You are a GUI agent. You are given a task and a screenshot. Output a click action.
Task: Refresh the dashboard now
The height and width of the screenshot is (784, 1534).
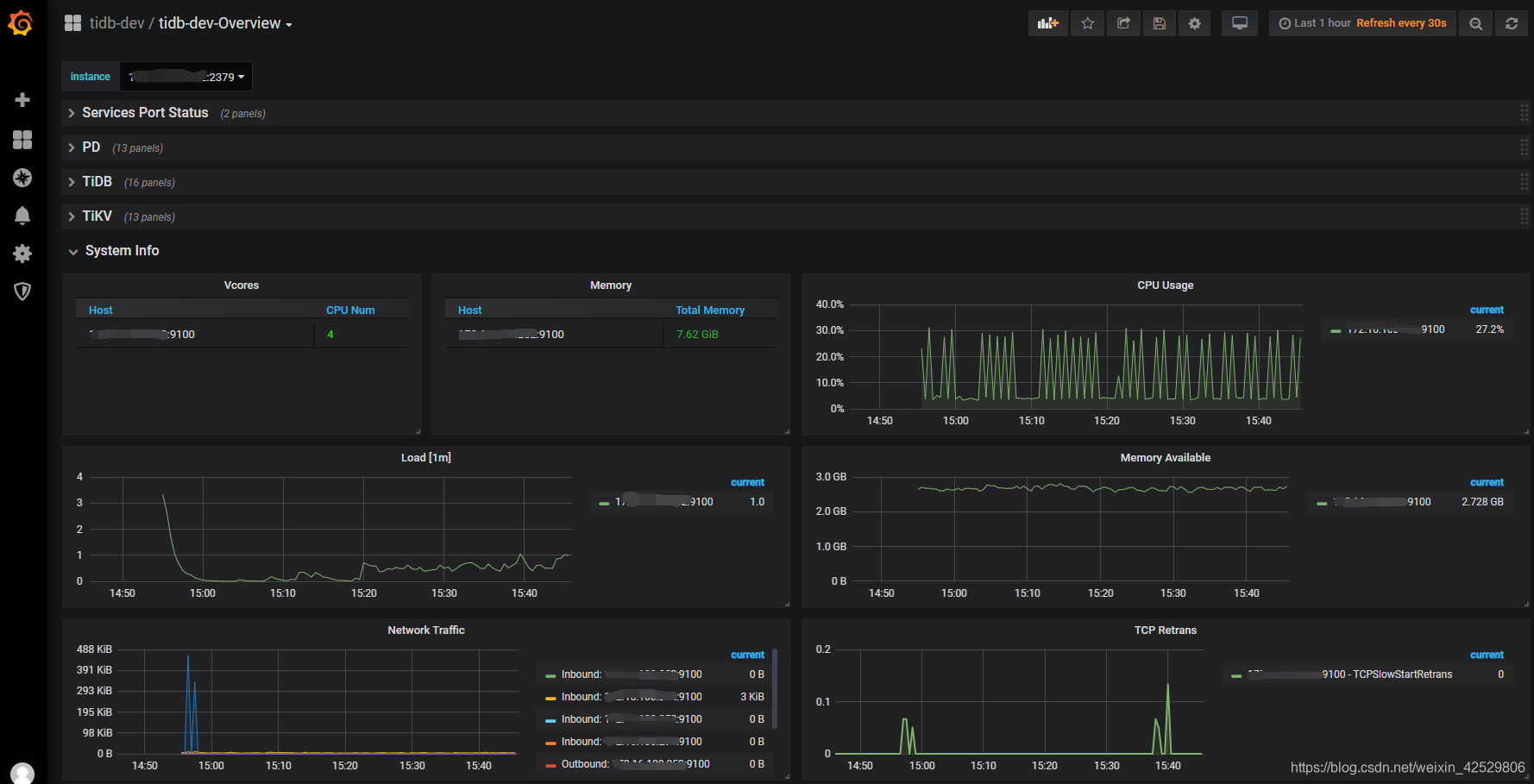(1512, 23)
